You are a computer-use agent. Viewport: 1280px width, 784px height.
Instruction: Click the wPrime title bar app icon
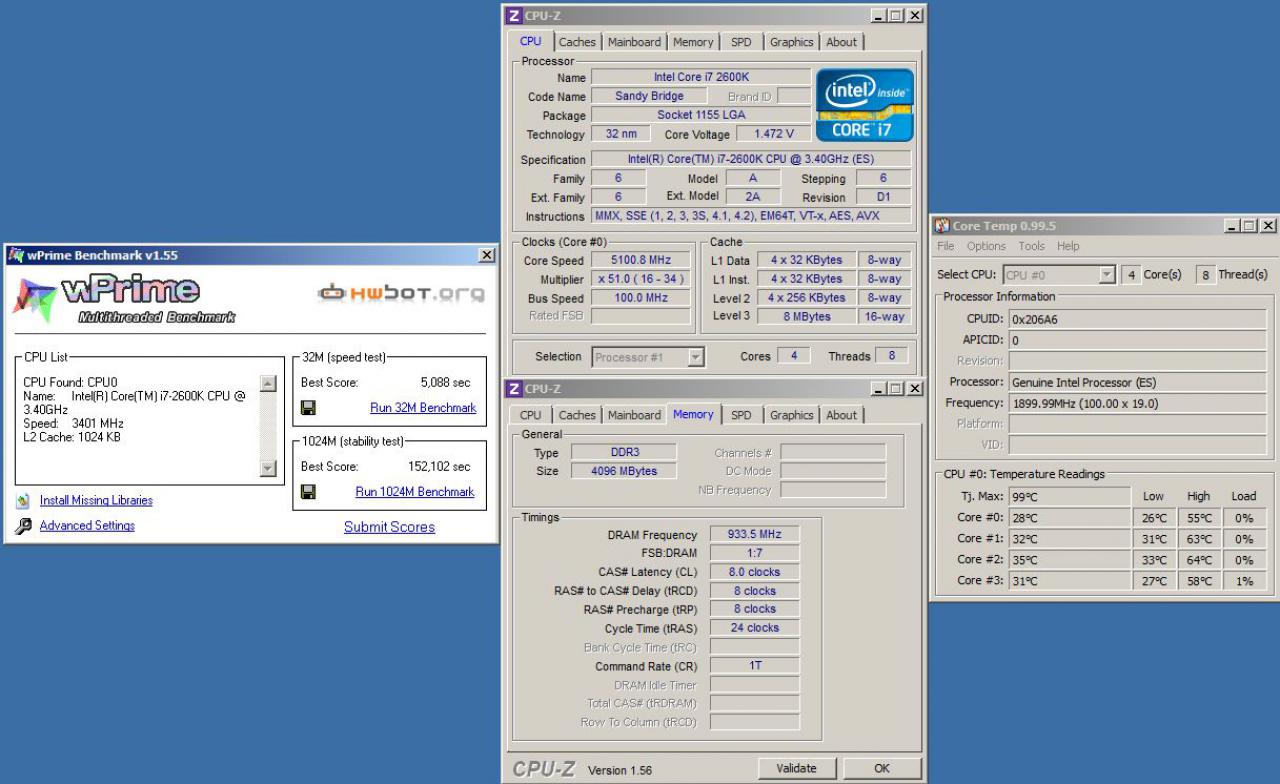tap(15, 255)
